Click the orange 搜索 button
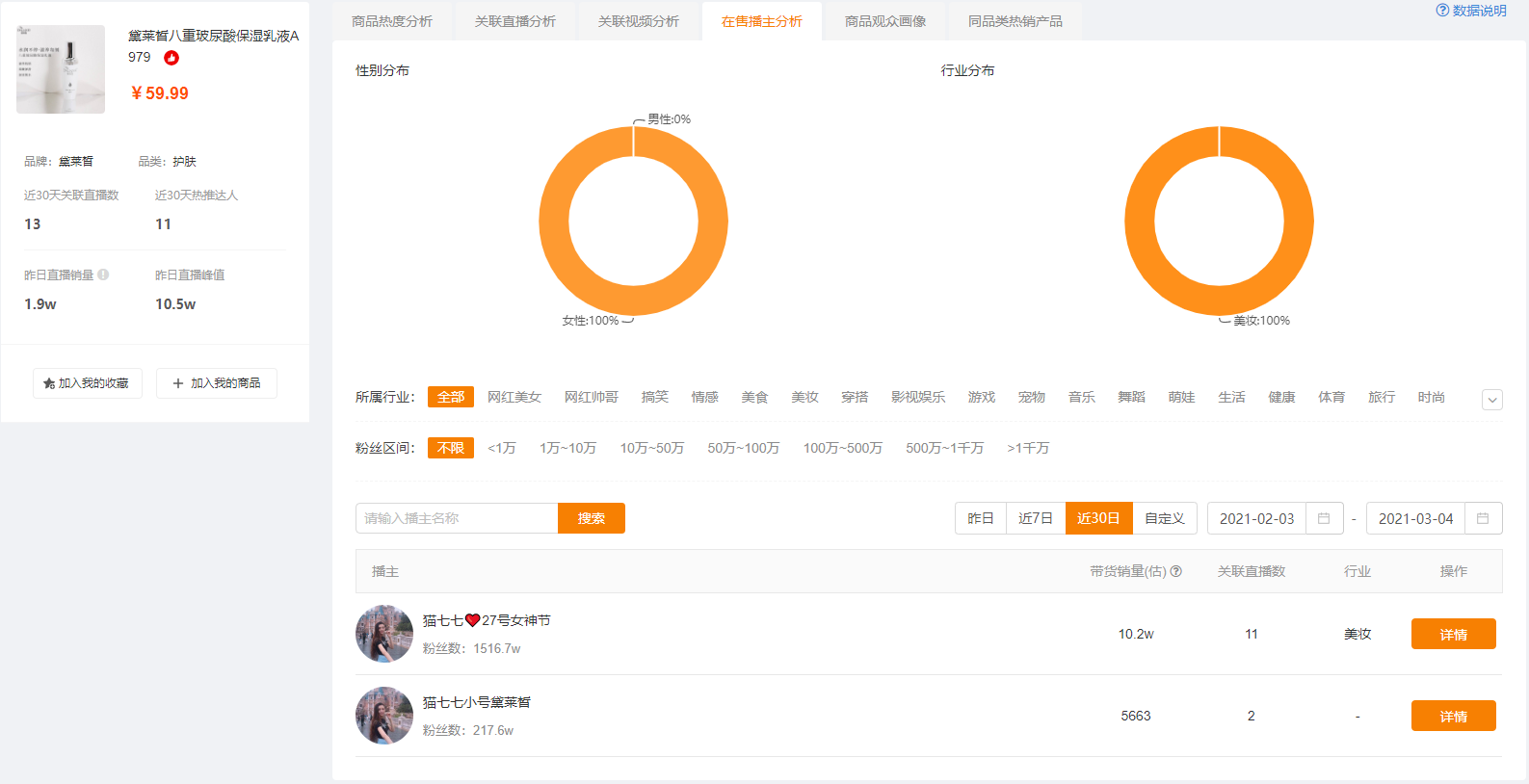The width and height of the screenshot is (1529, 784). coord(592,518)
